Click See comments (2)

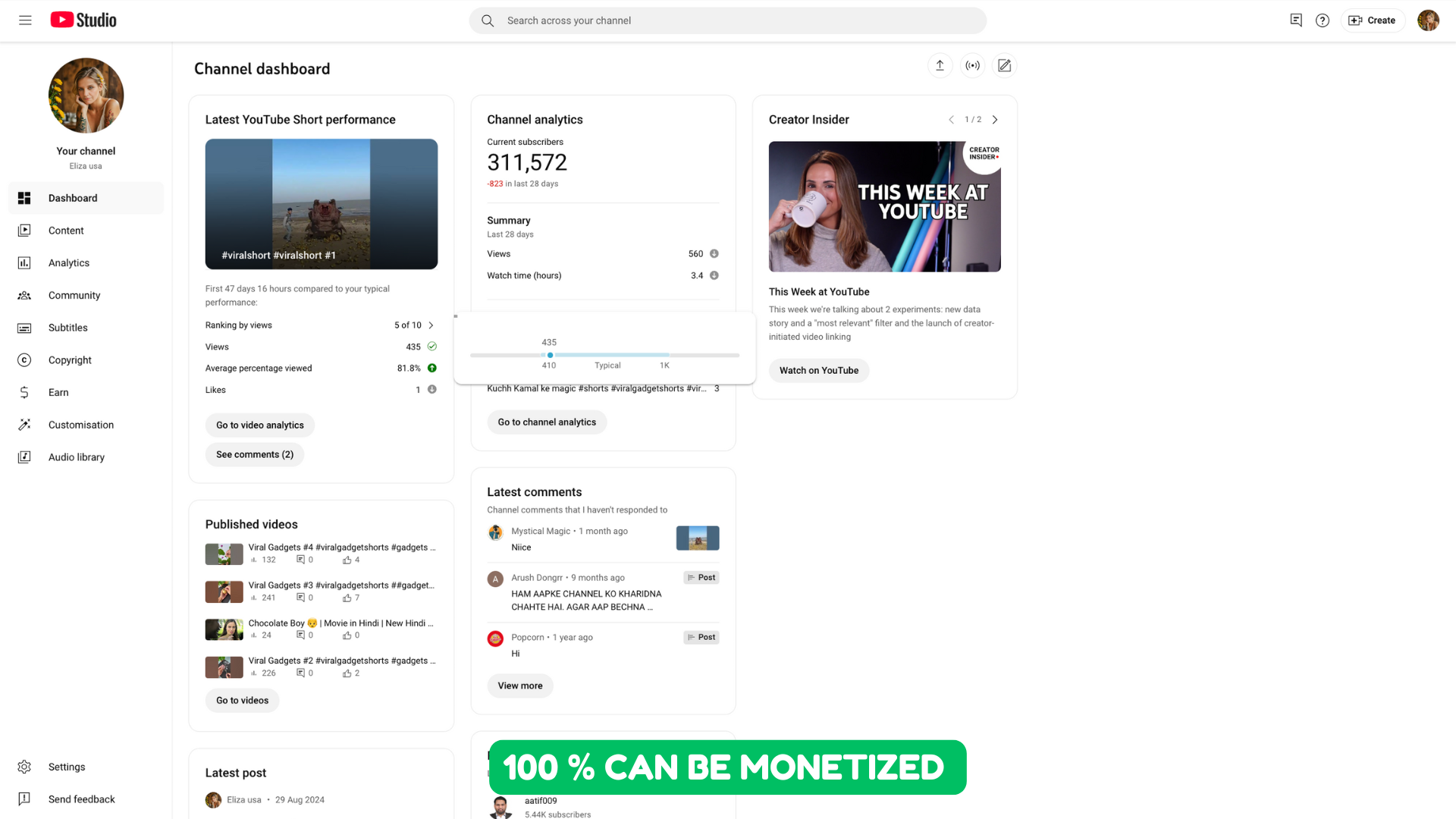click(255, 455)
